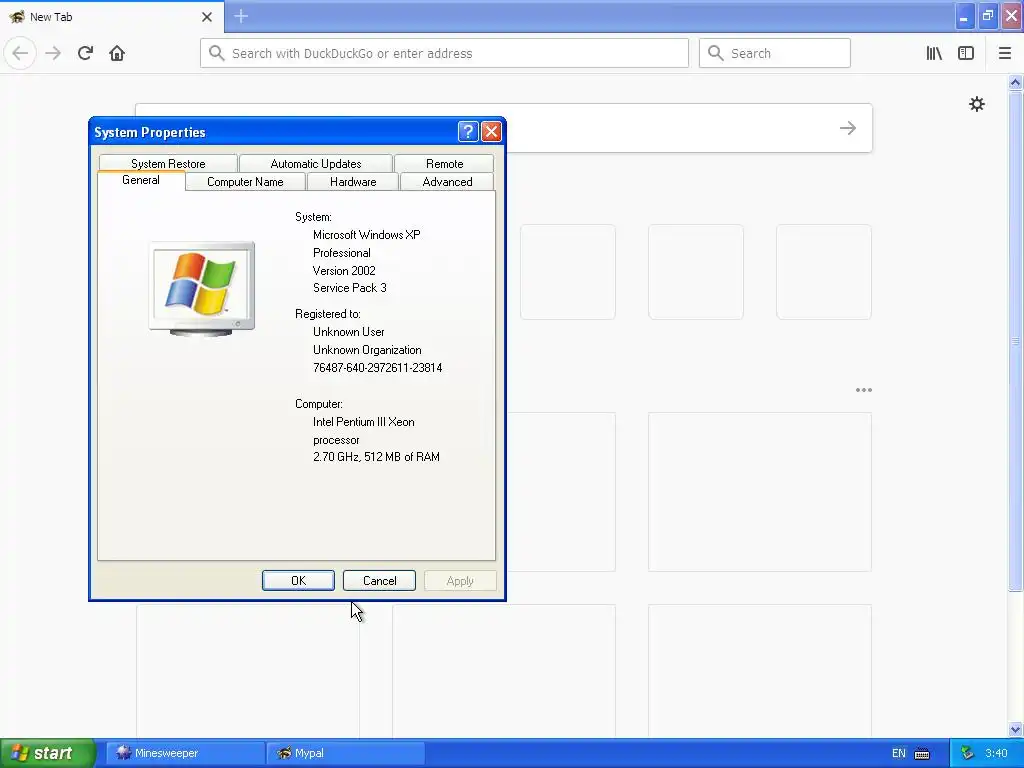
Task: Click the help question mark in System Properties
Action: point(468,132)
